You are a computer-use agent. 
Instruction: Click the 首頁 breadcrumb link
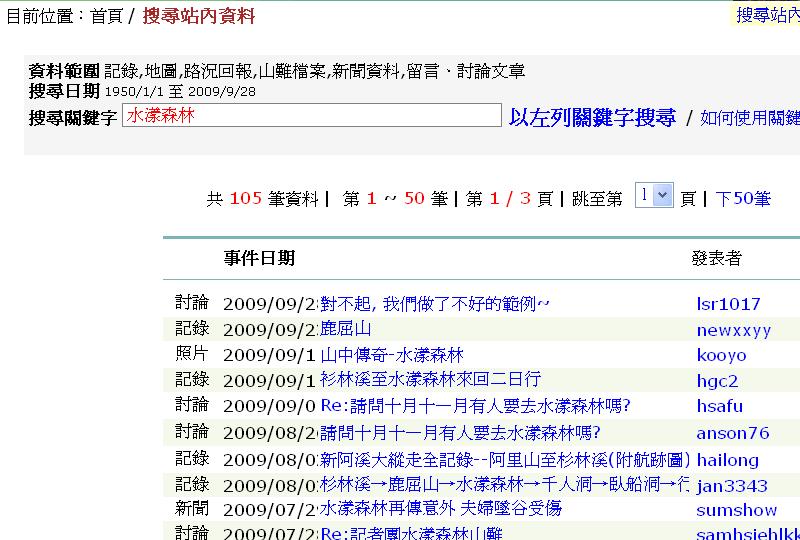click(107, 16)
